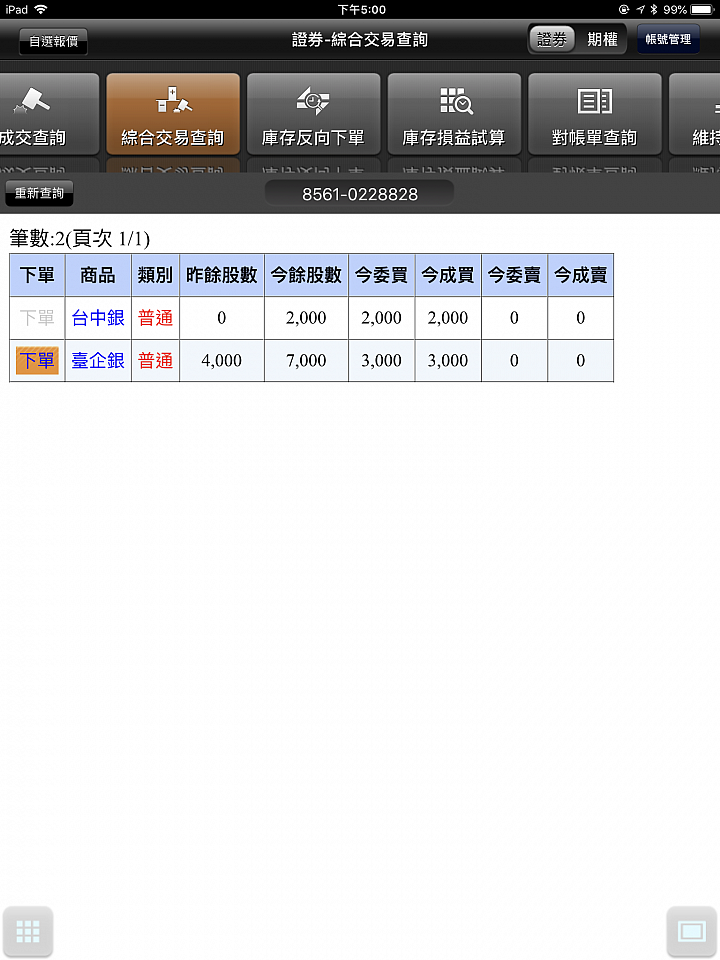This screenshot has width=720, height=960.
Task: Switch to 期權 mode
Action: coord(602,40)
